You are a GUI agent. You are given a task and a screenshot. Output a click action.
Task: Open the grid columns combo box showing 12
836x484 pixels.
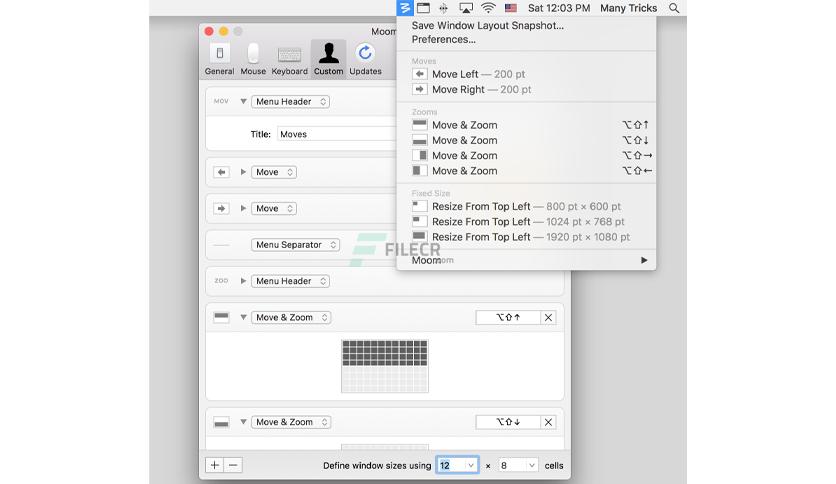[457, 465]
